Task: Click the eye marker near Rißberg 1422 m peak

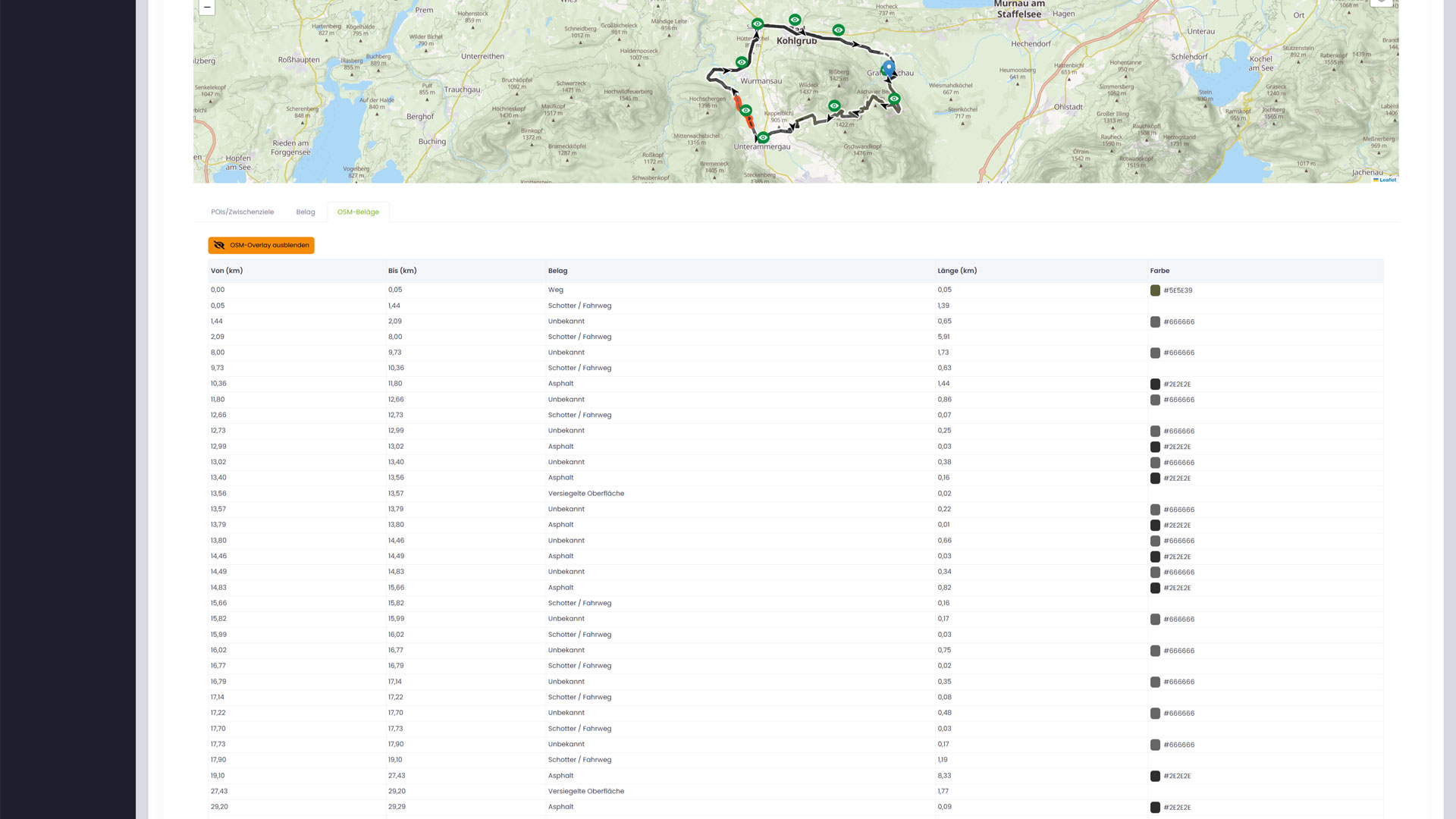Action: point(834,105)
